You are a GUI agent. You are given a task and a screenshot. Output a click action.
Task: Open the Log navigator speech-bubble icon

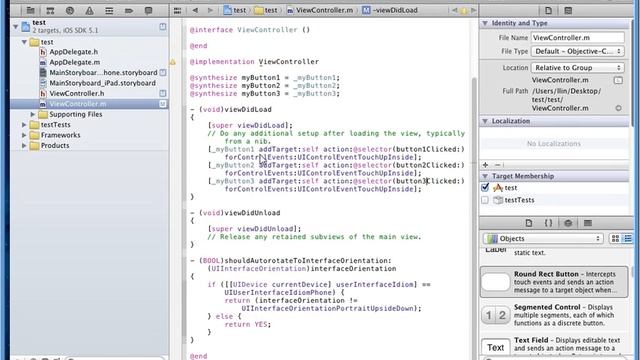click(148, 11)
